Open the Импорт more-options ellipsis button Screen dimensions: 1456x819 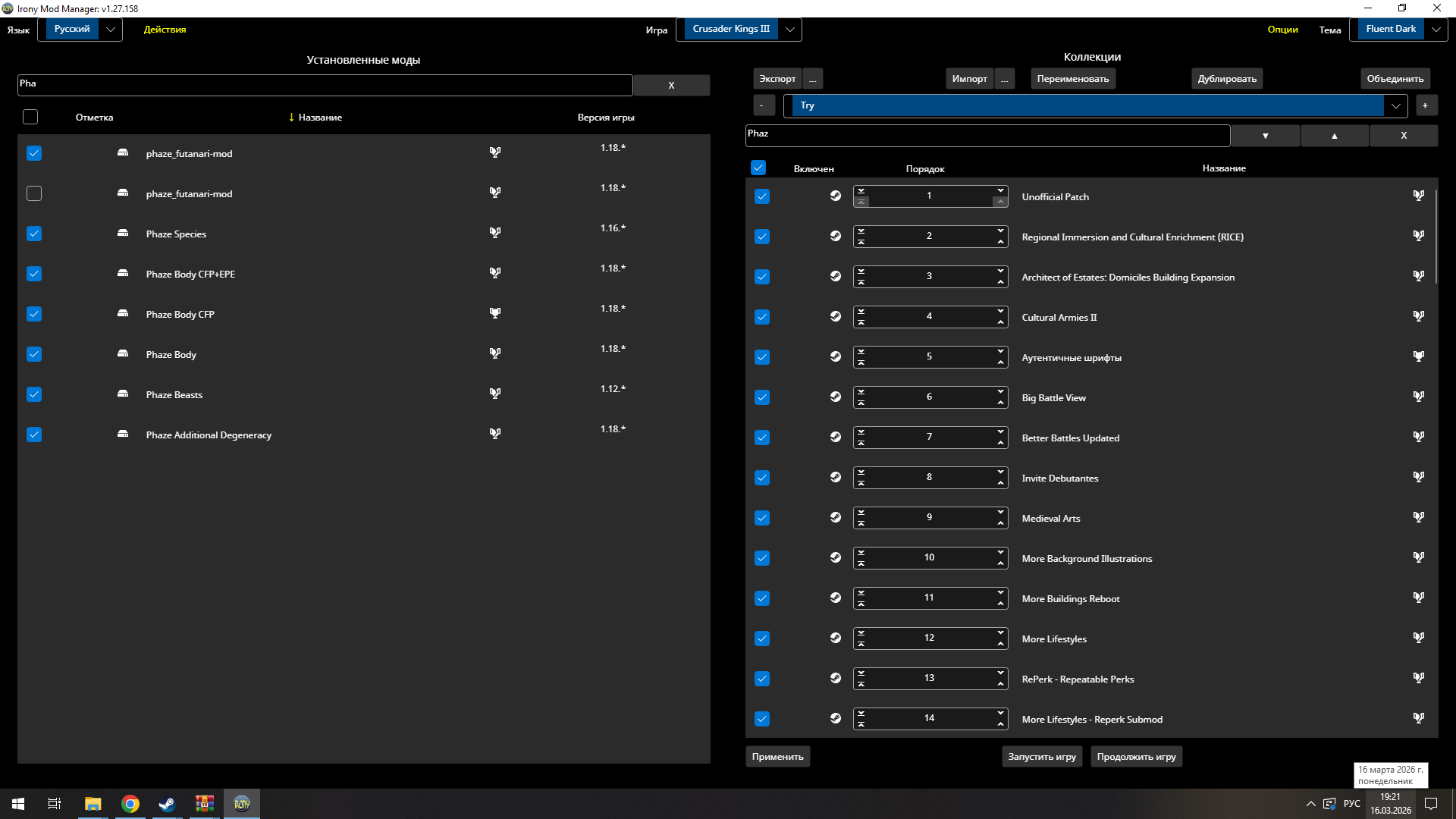coord(1005,79)
